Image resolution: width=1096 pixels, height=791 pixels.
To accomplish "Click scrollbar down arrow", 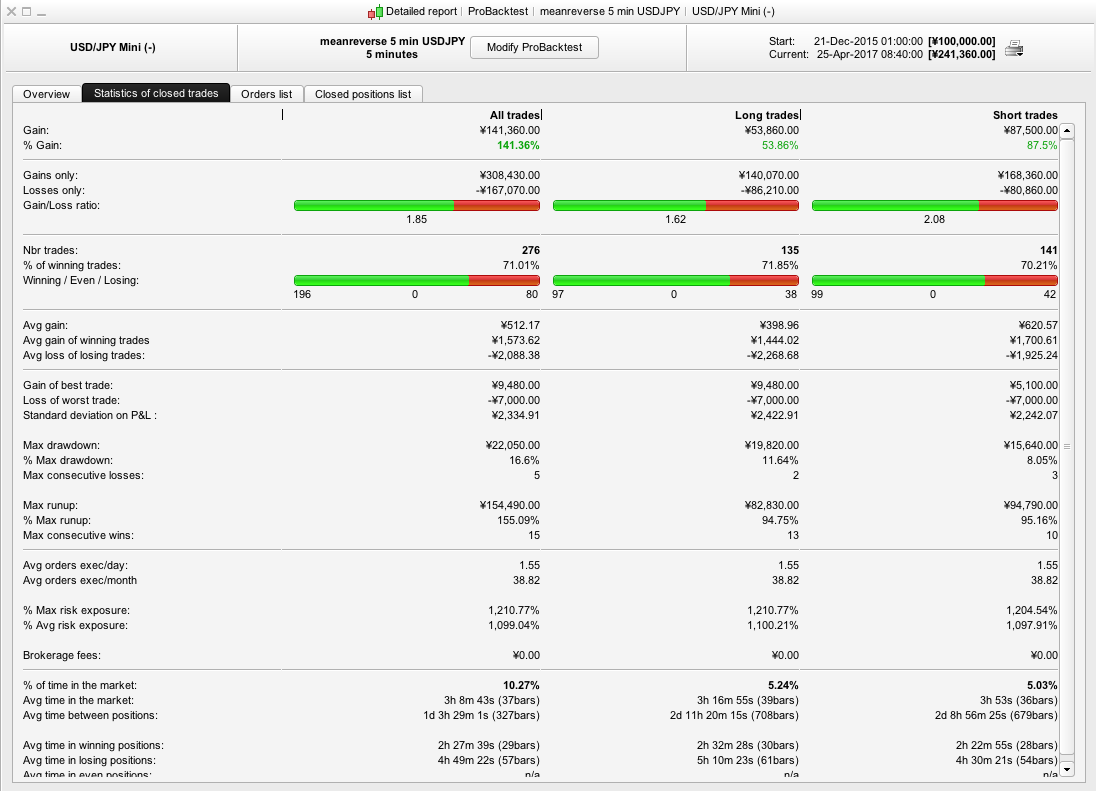I will pyautogui.click(x=1067, y=769).
